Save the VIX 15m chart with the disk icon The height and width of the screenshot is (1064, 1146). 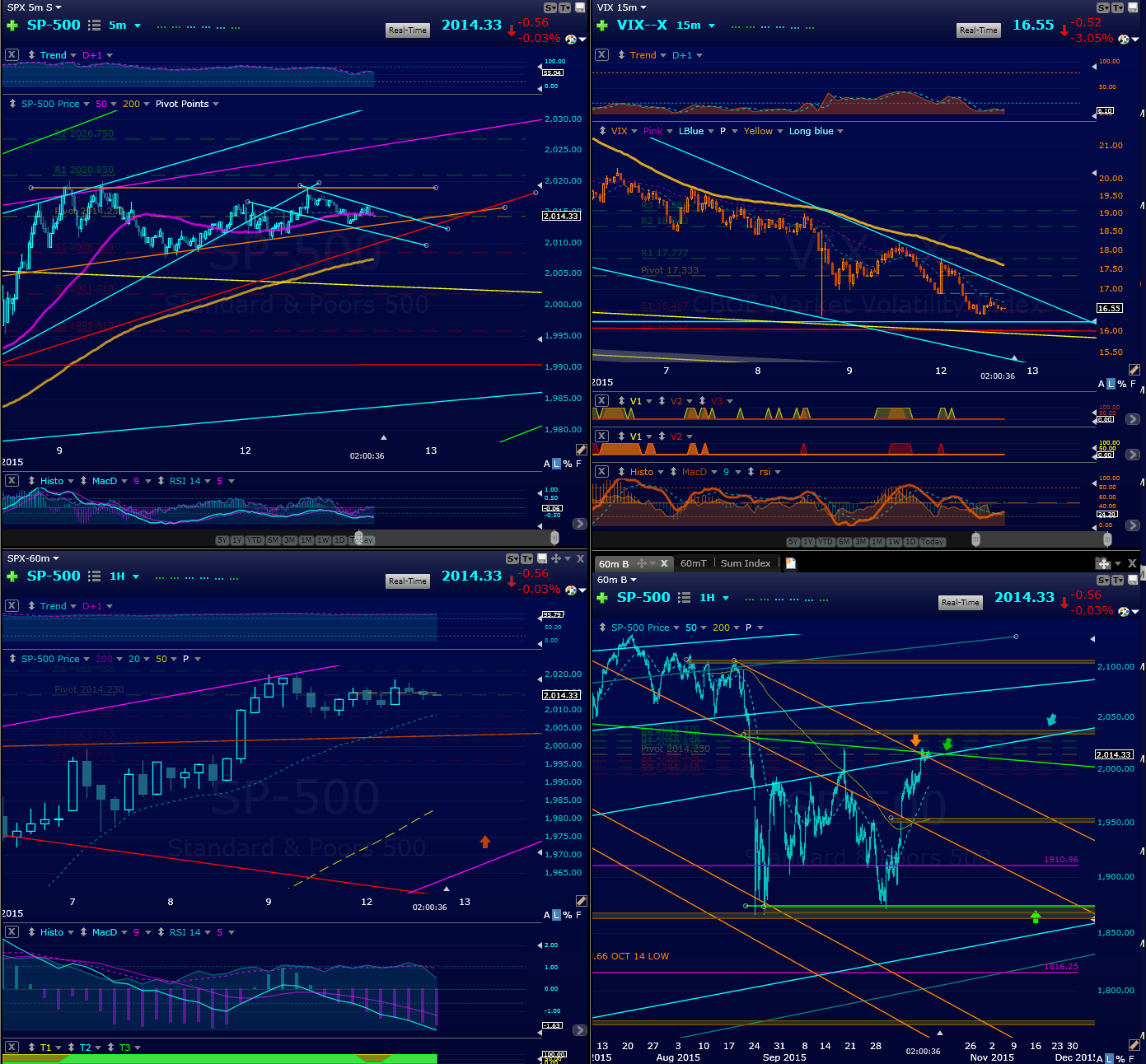[1133, 7]
